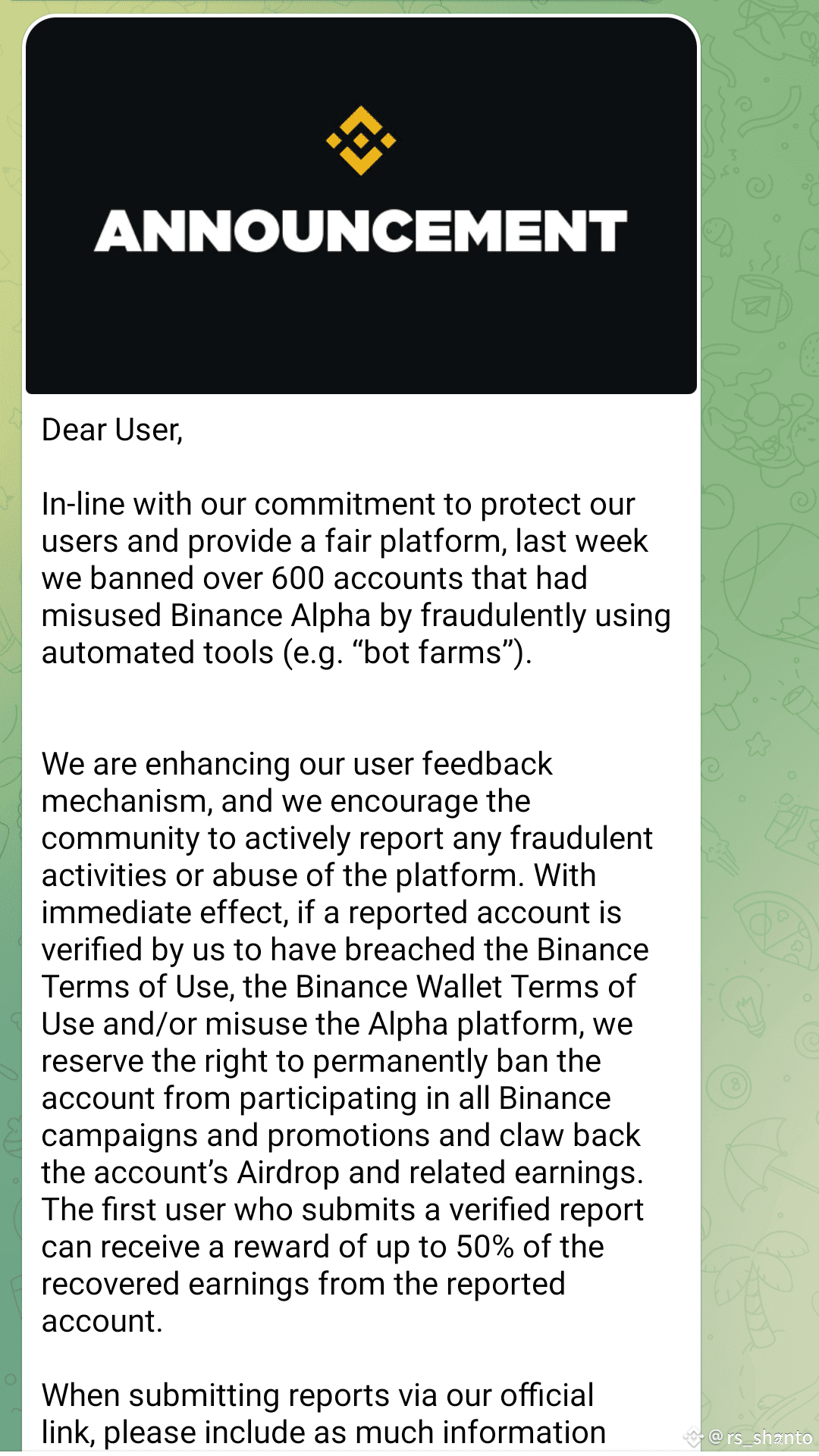Click the yellow Binance logo icon
The height and width of the screenshot is (1456, 819).
point(361,140)
